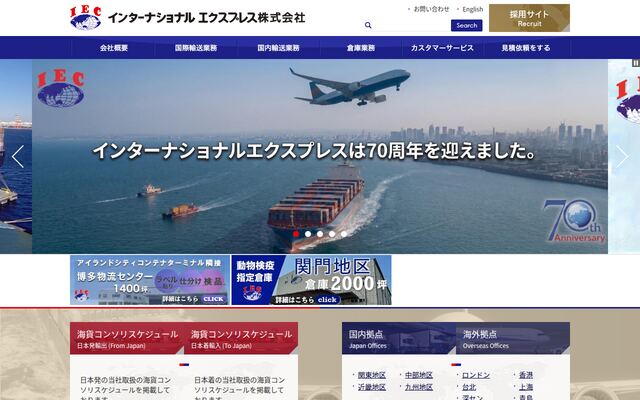640x400 pixels.
Task: Show previous slide with left arrow
Action: tap(18, 156)
